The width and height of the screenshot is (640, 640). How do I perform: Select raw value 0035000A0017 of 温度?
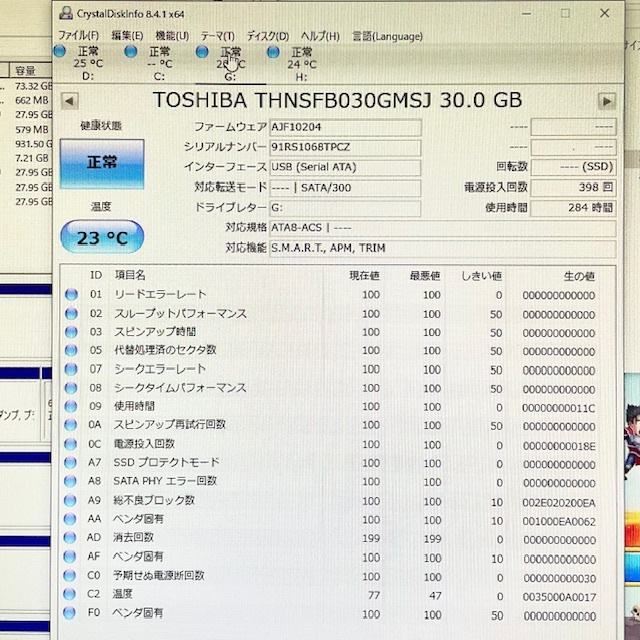point(560,598)
